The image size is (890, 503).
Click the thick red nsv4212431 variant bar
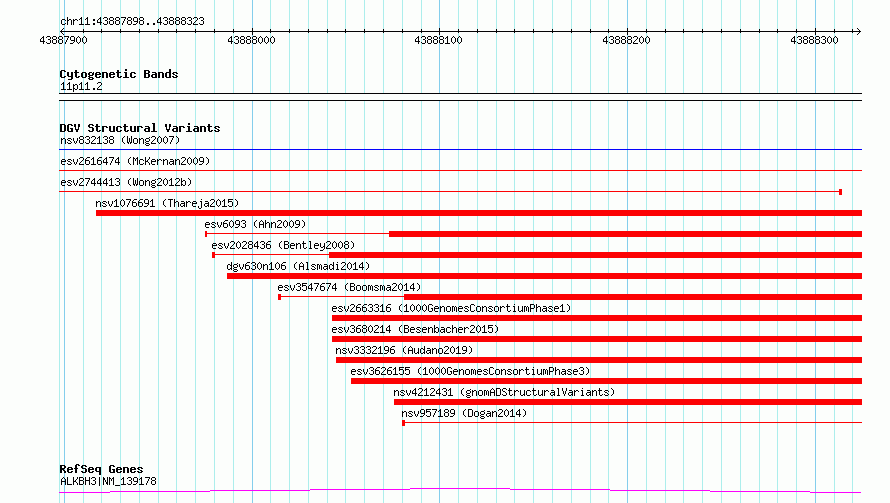point(628,402)
